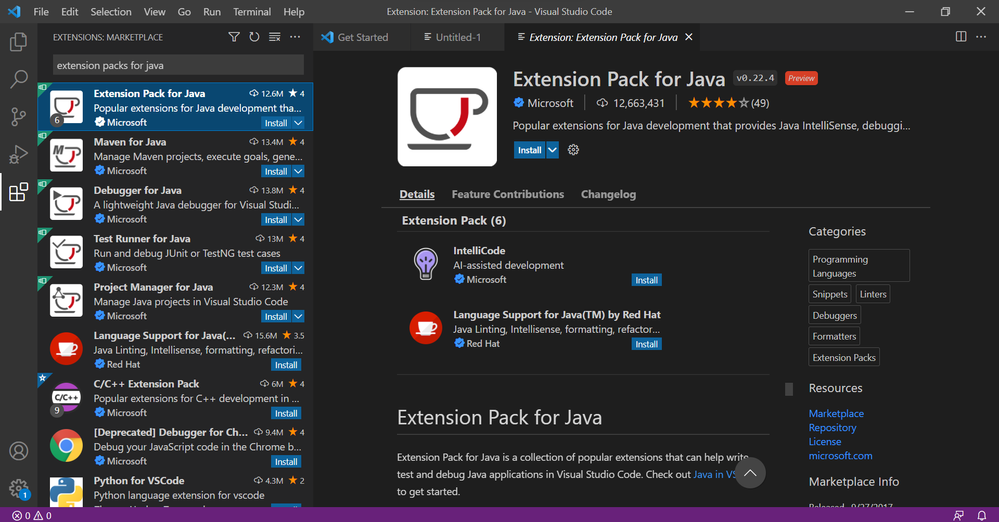Screen dimensions: 999x522
Task: Expand install dropdown for Test Runner for Java
Action: click(298, 268)
